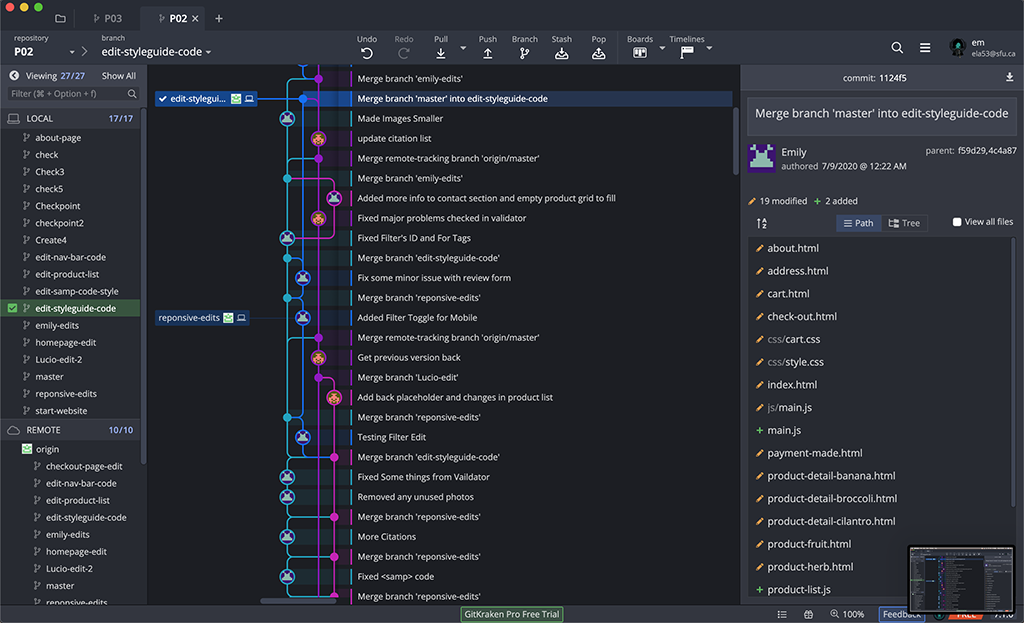Screen dimensions: 1024x623
Task: Switch to the P03 tab
Action: click(x=106, y=18)
